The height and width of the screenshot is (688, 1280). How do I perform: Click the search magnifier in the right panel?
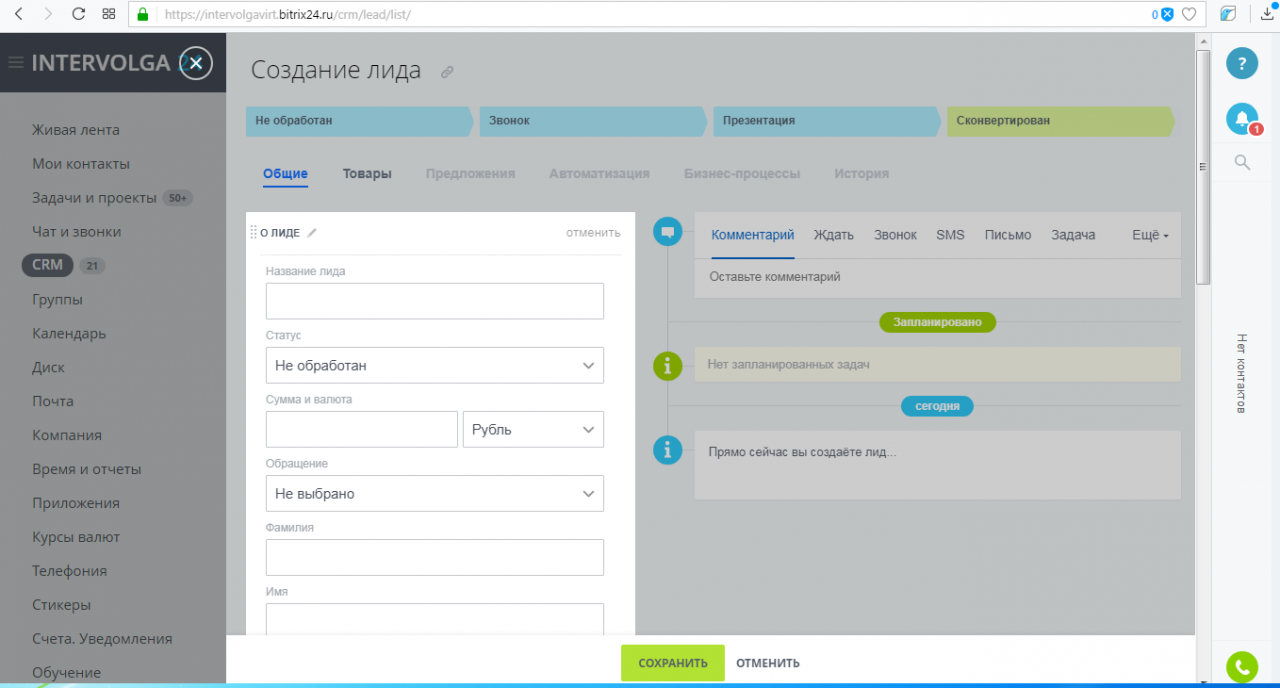point(1242,162)
